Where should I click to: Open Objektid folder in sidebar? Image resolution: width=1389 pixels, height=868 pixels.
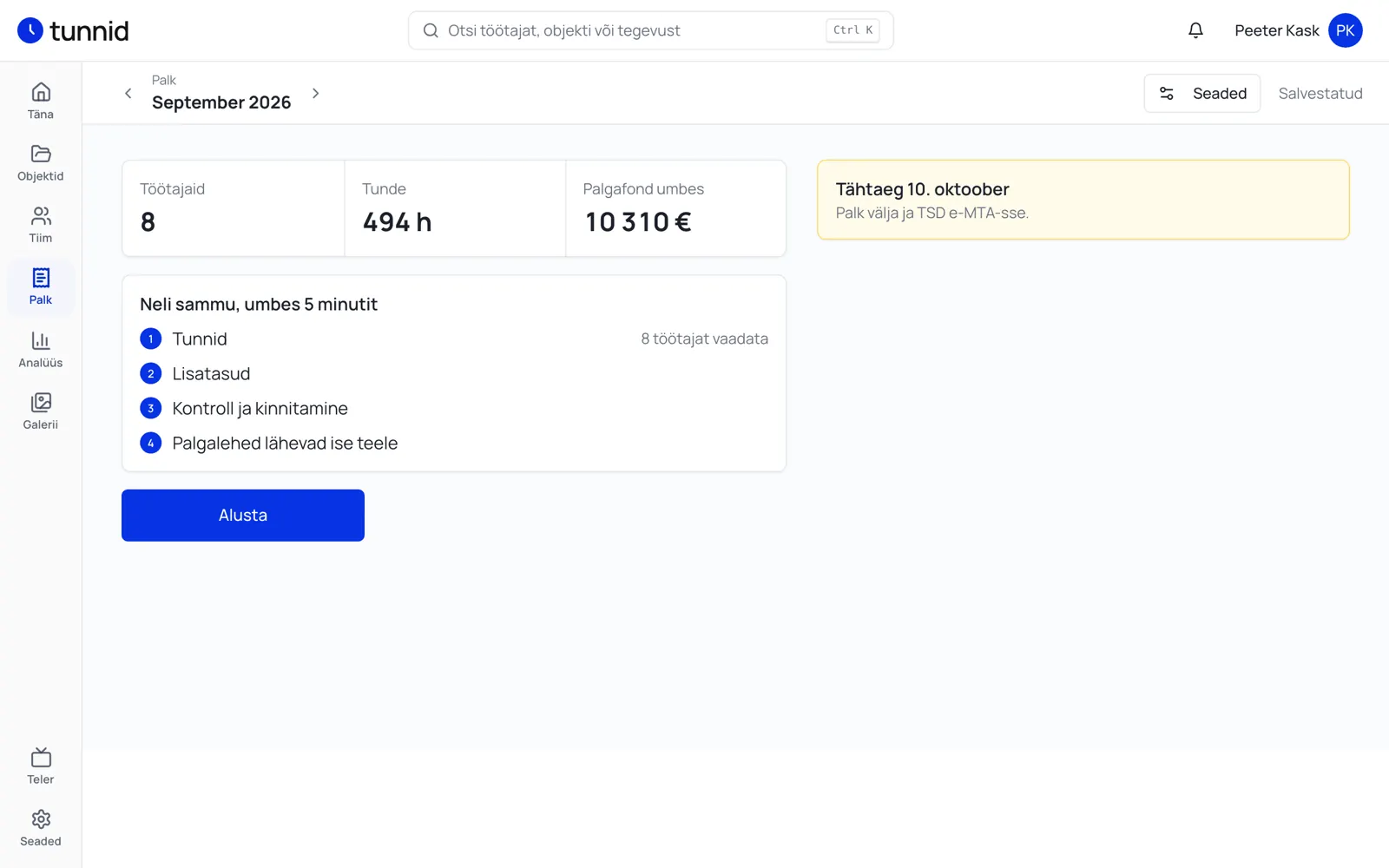point(41,163)
